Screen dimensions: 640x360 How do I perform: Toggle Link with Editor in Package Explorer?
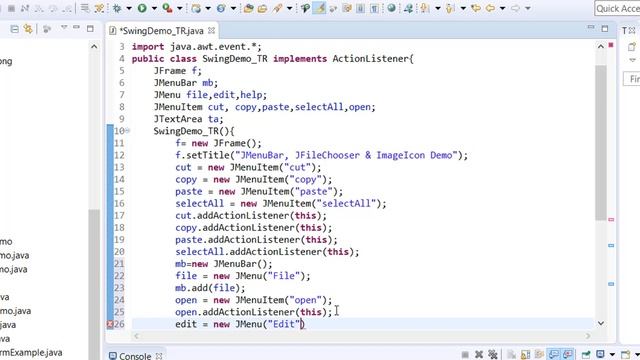coord(28,29)
